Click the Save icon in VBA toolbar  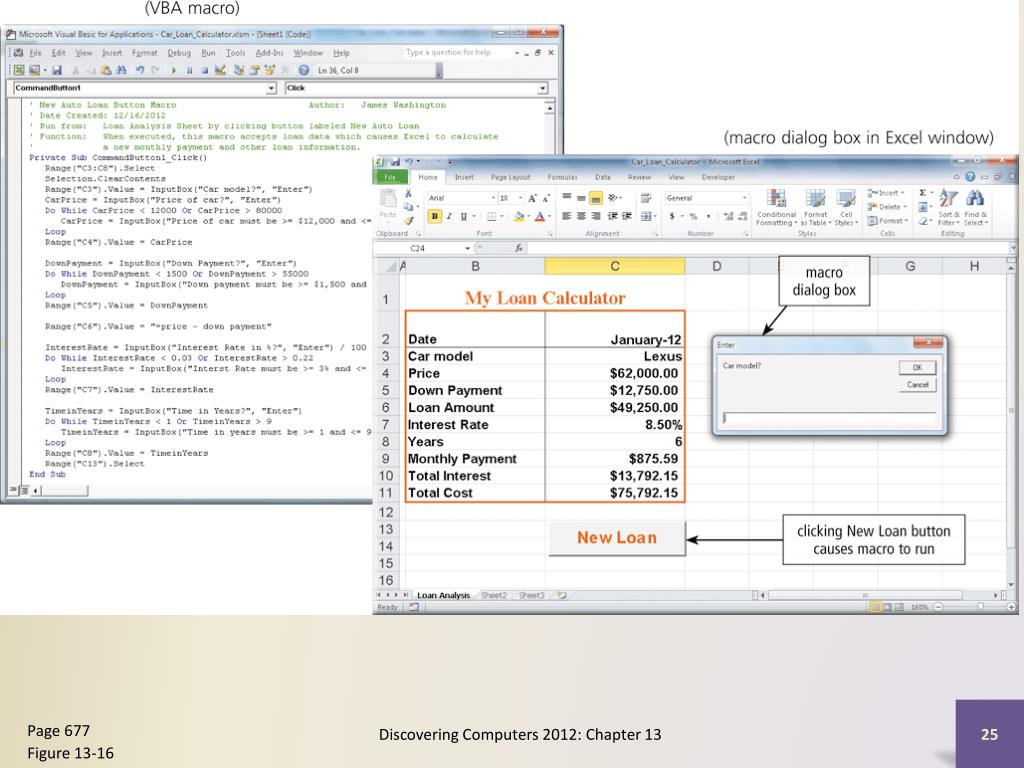click(x=57, y=70)
